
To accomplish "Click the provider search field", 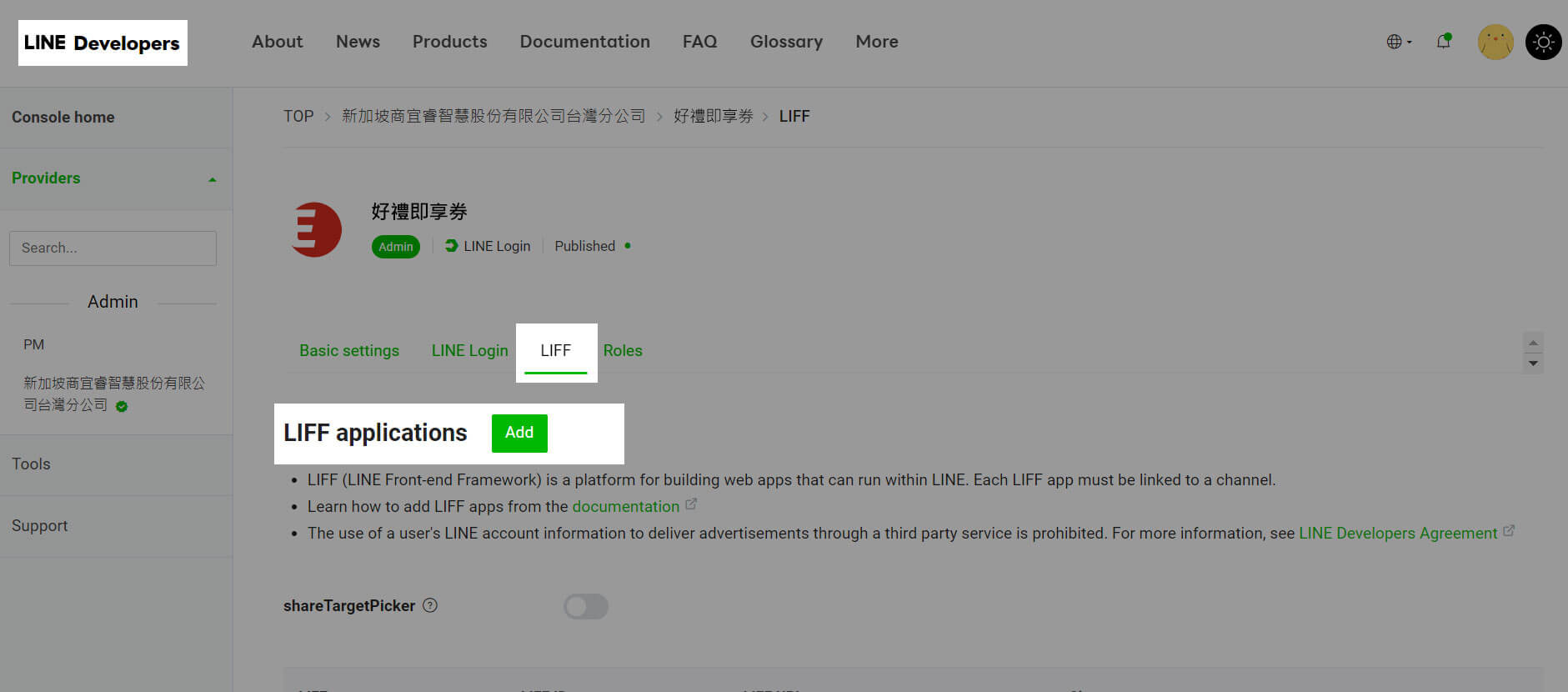I will click(x=113, y=248).
